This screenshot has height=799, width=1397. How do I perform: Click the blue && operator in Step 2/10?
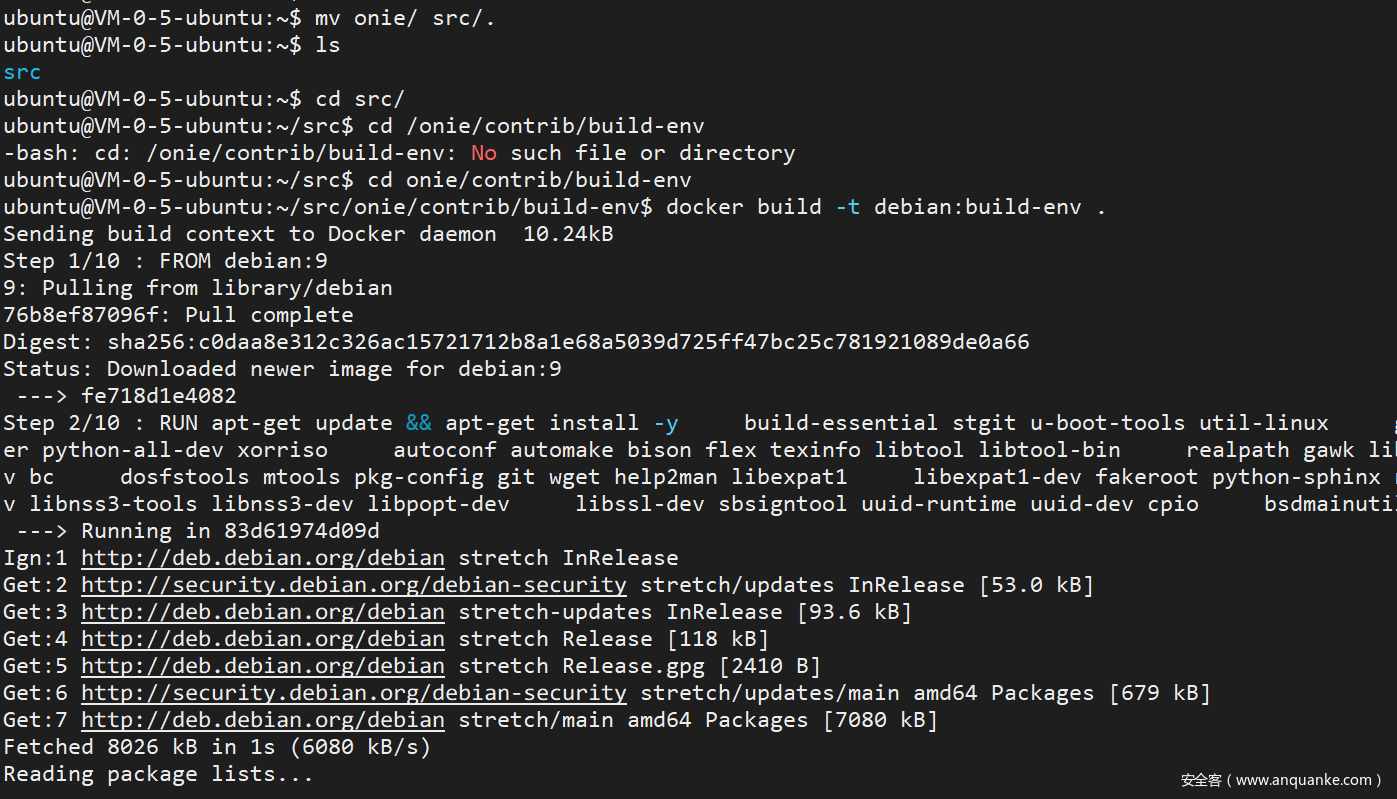click(419, 423)
